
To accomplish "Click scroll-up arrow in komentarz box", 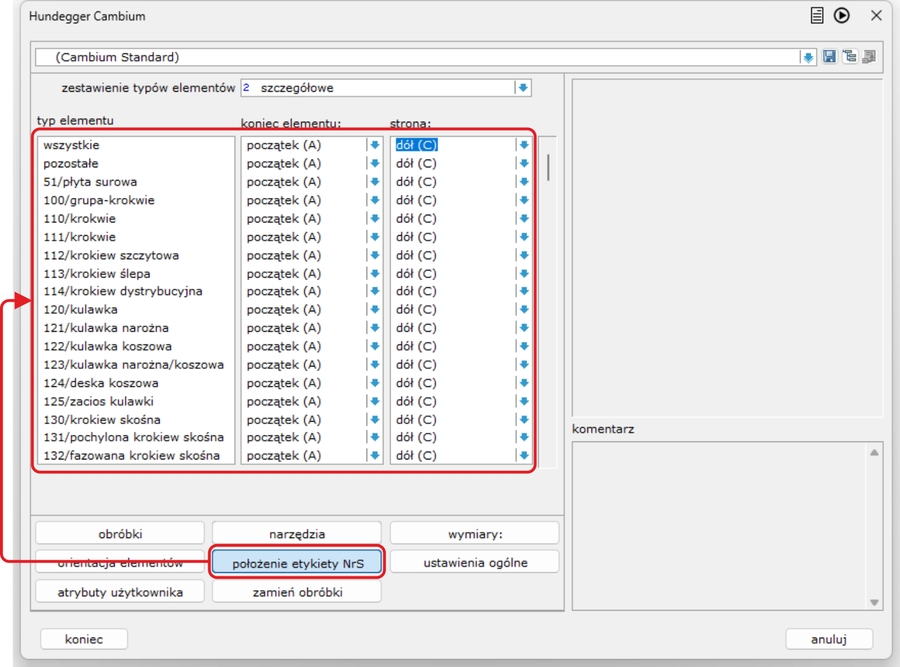I will tap(875, 453).
